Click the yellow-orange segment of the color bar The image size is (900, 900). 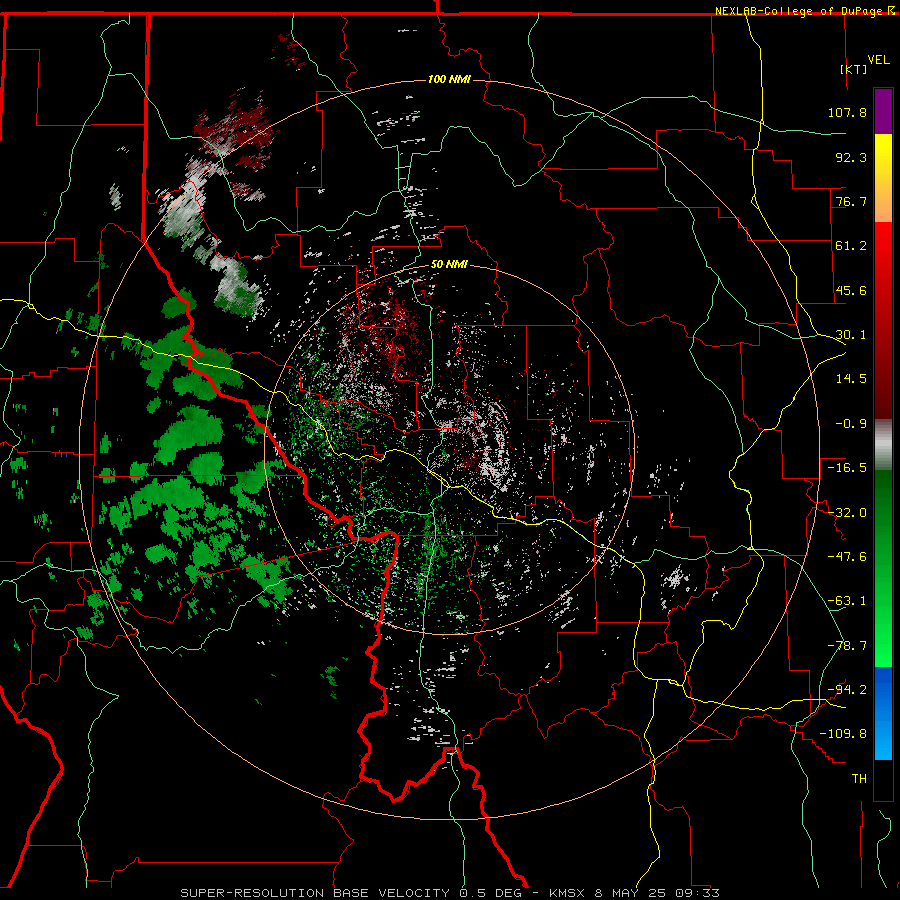pos(883,178)
